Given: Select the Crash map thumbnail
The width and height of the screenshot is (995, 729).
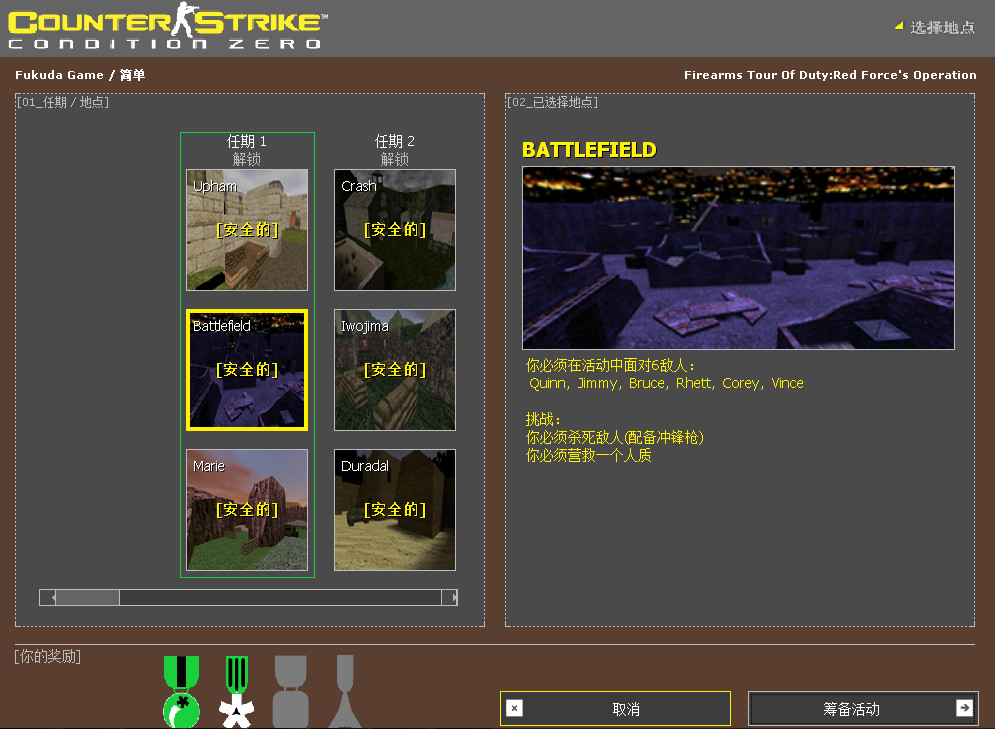Looking at the screenshot, I should 394,230.
